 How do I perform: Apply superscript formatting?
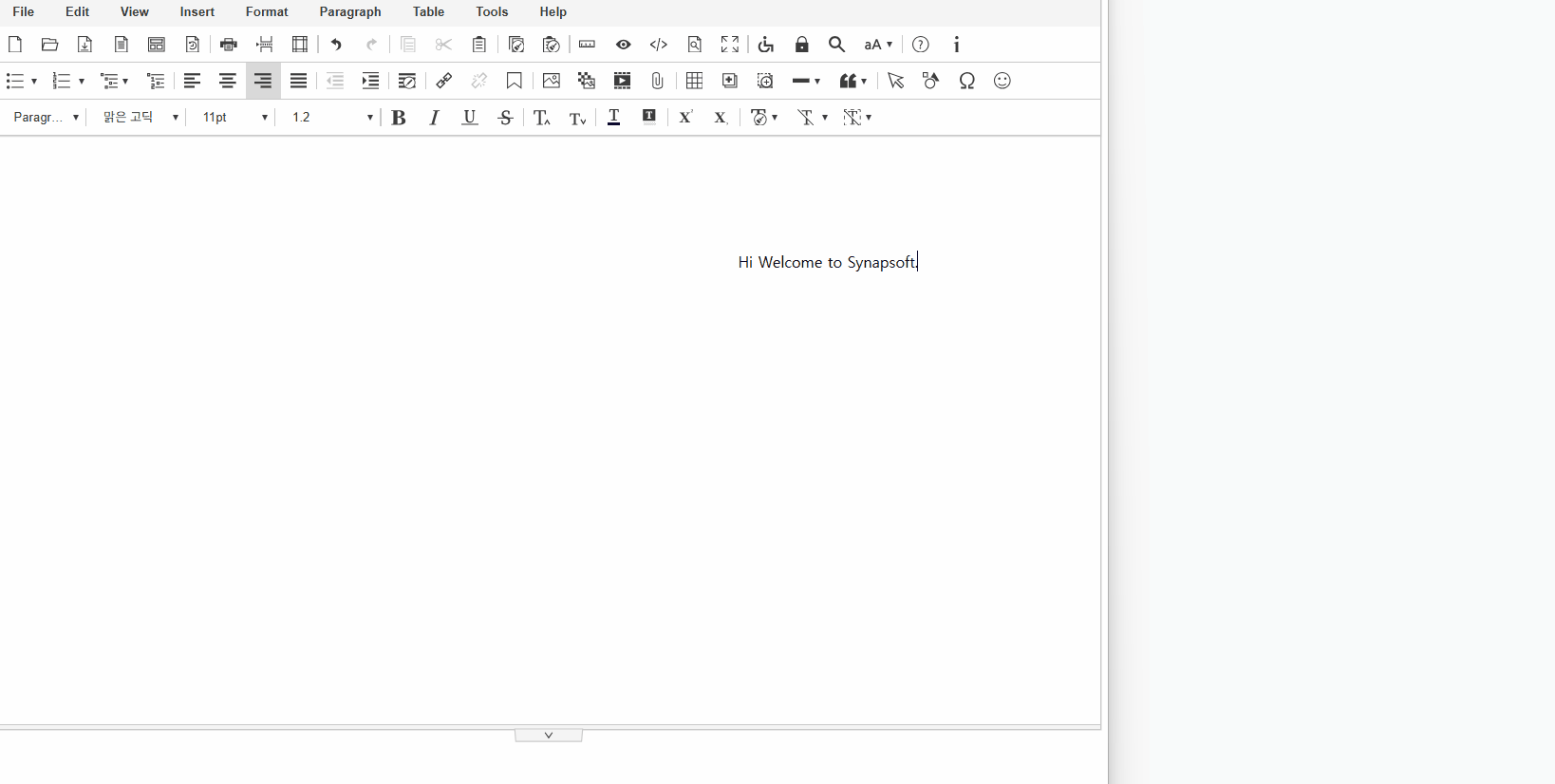tap(685, 117)
